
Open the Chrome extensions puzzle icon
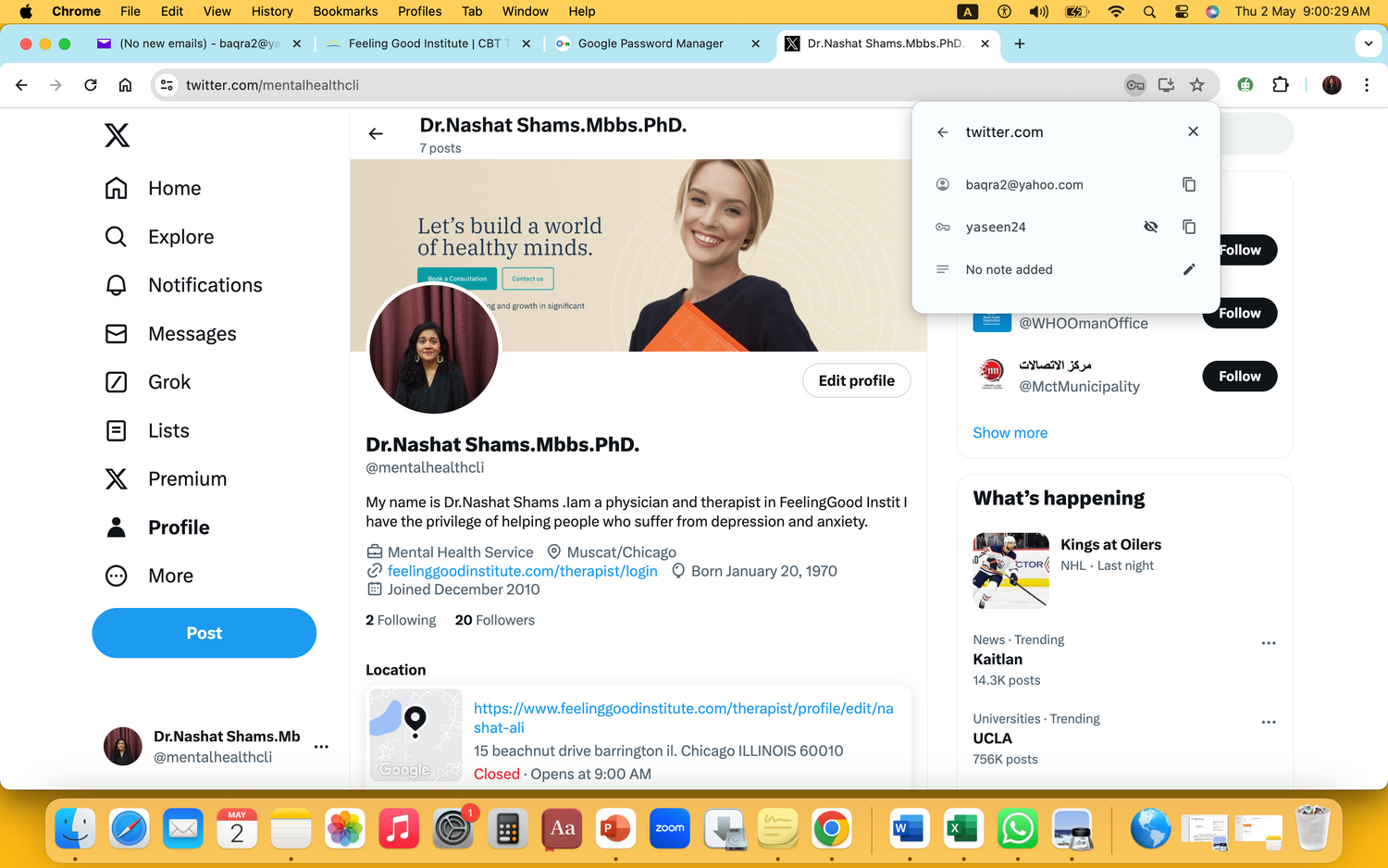coord(1281,85)
